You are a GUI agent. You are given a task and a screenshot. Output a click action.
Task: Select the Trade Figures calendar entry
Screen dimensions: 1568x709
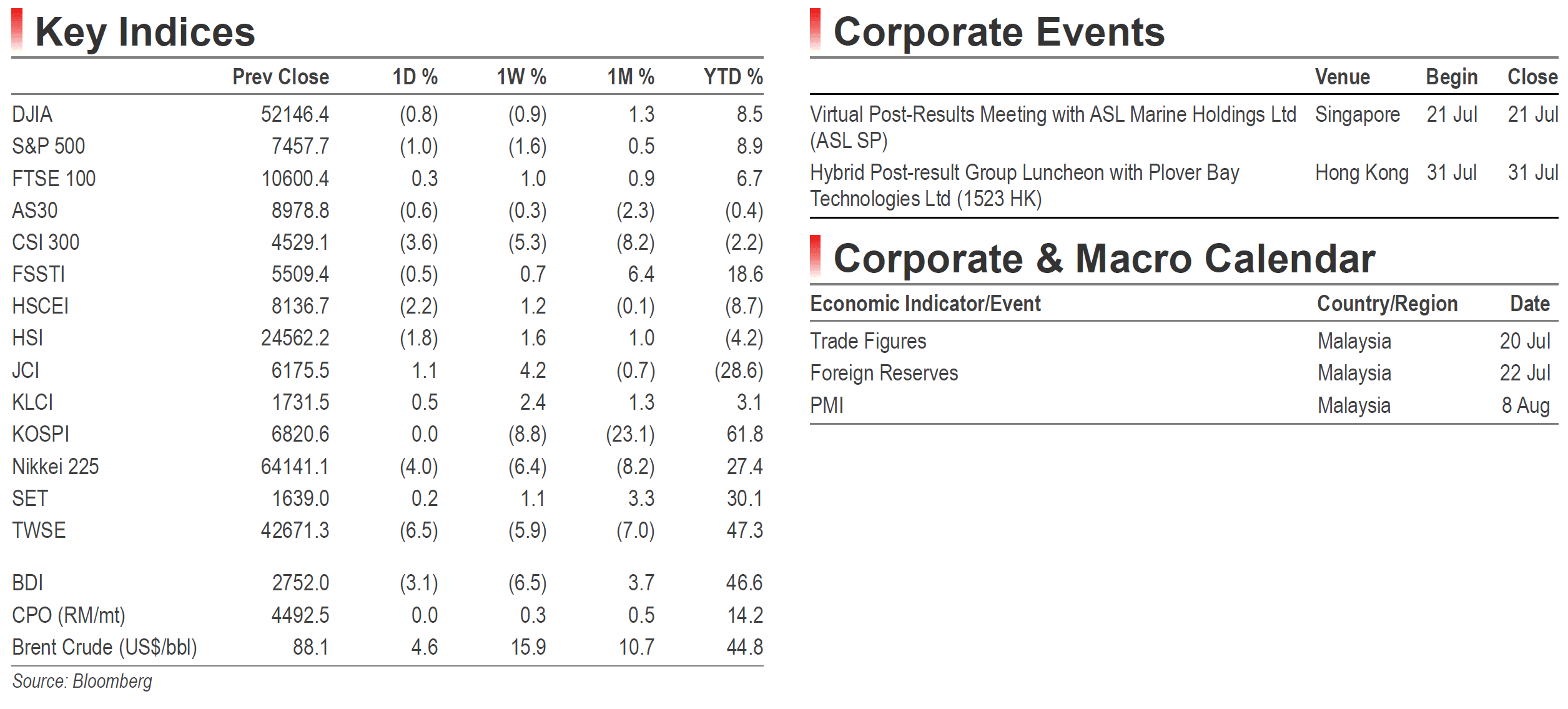coord(868,341)
